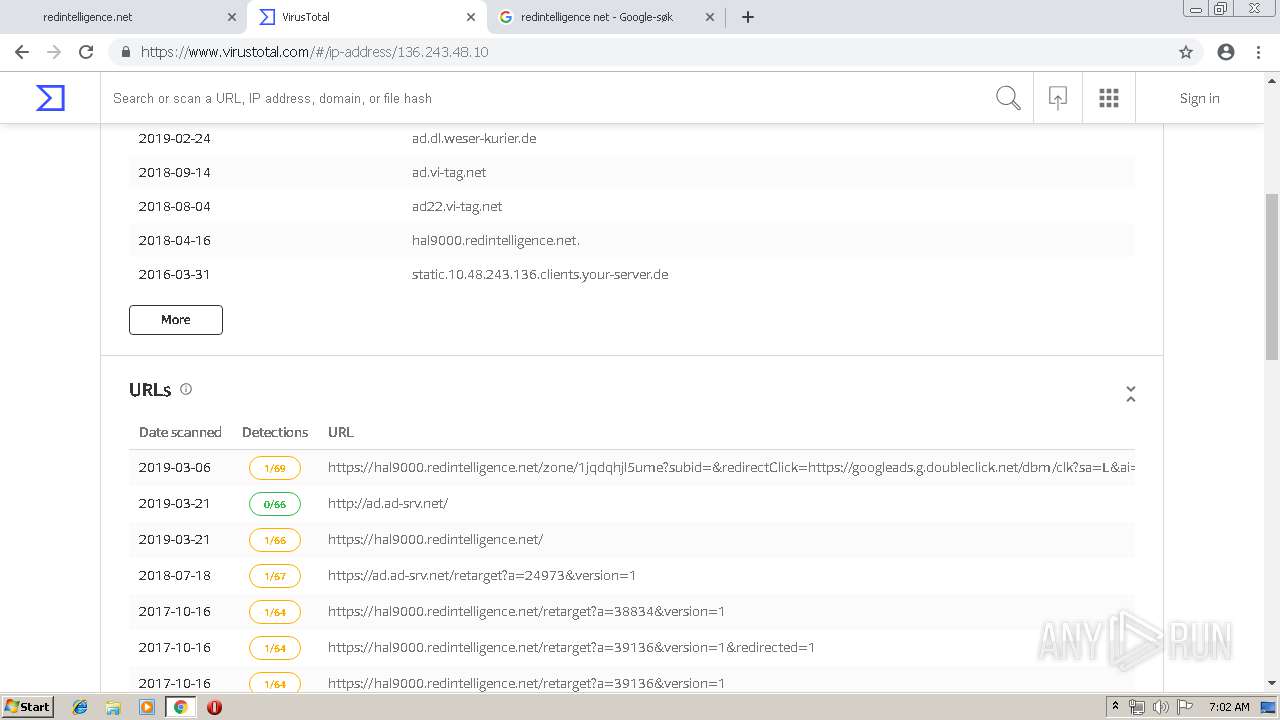Open the apps grid menu icon
The width and height of the screenshot is (1280, 720).
coord(1108,98)
